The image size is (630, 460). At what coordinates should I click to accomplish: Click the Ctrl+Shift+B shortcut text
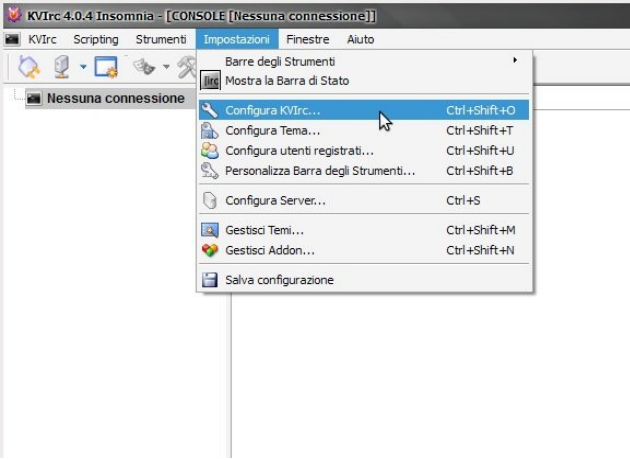480,171
